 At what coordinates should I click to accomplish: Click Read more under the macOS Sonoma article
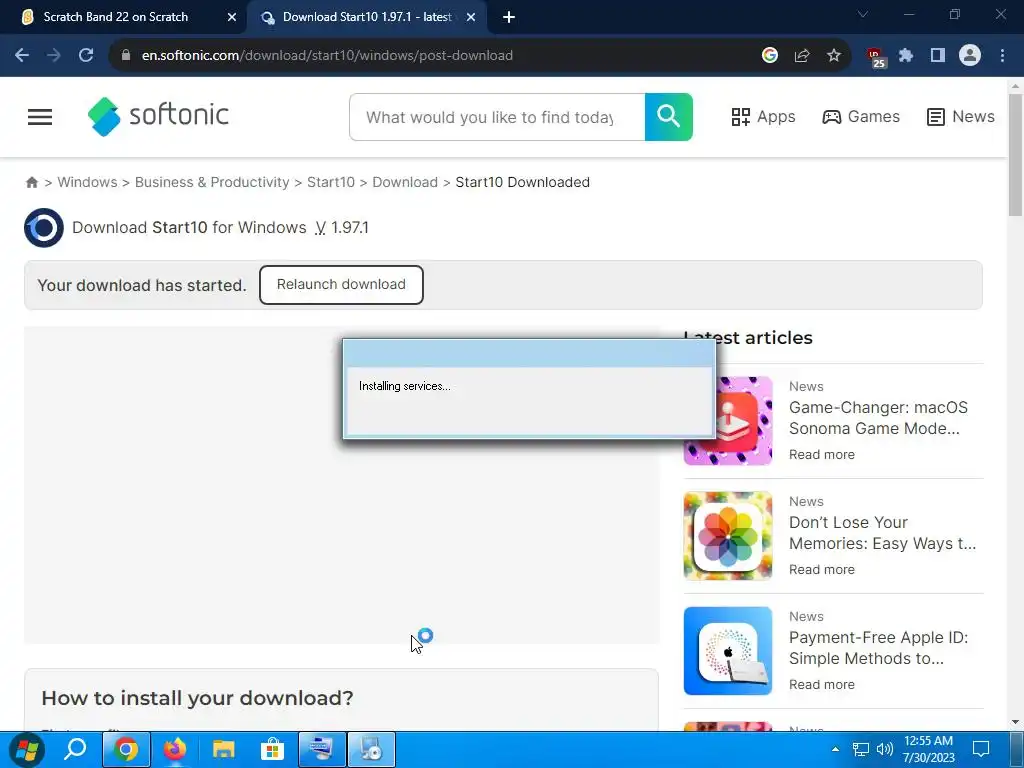pyautogui.click(x=822, y=455)
